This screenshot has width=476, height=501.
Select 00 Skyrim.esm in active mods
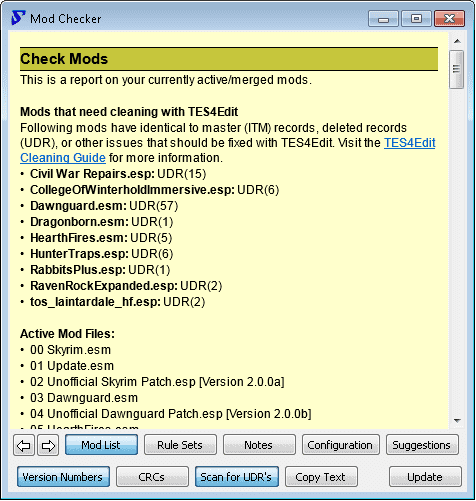(70, 350)
